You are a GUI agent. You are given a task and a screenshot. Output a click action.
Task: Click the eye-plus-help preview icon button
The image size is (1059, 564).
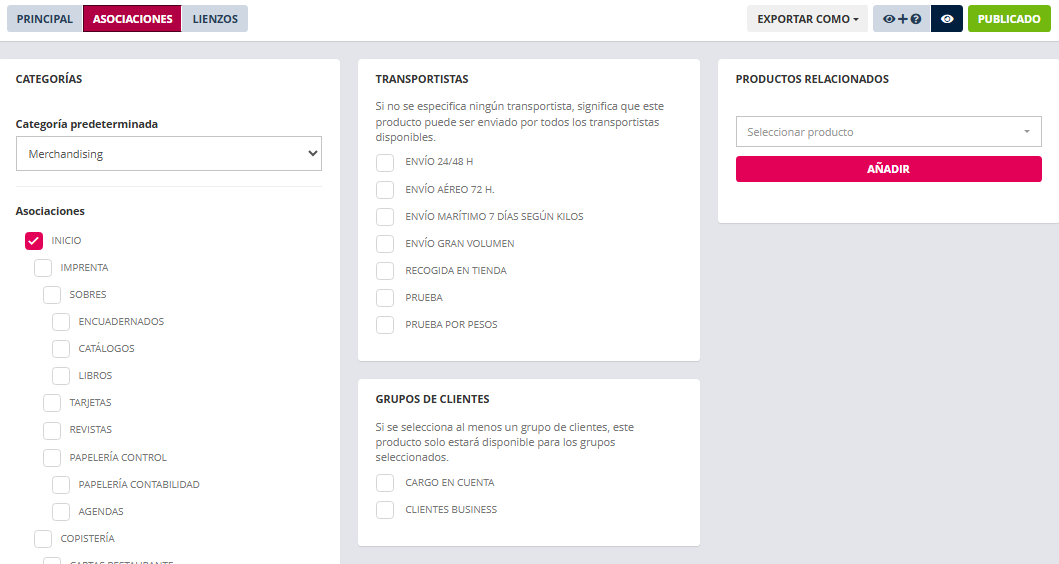point(901,19)
